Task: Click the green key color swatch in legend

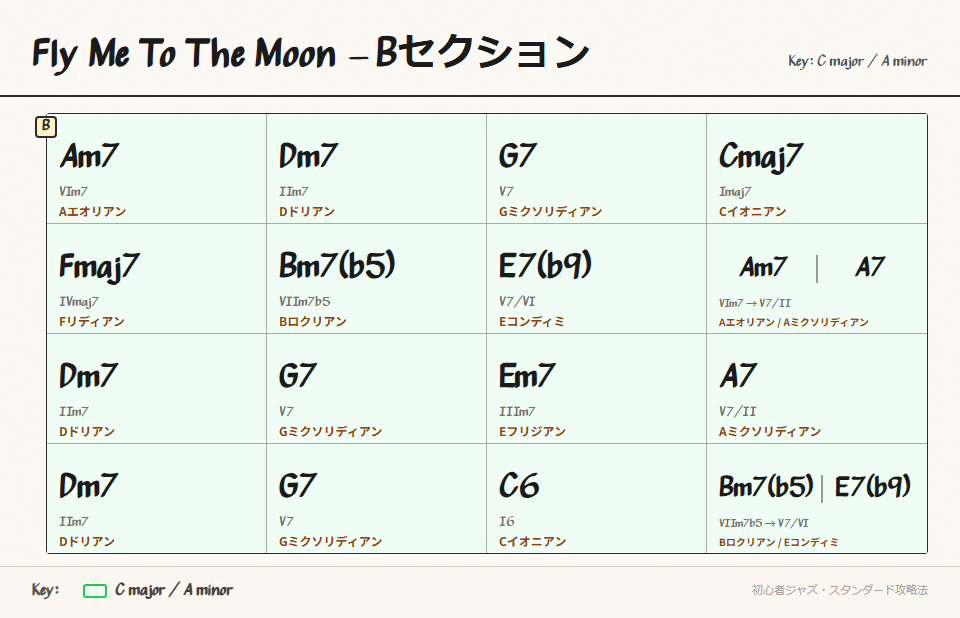Action: 95,591
